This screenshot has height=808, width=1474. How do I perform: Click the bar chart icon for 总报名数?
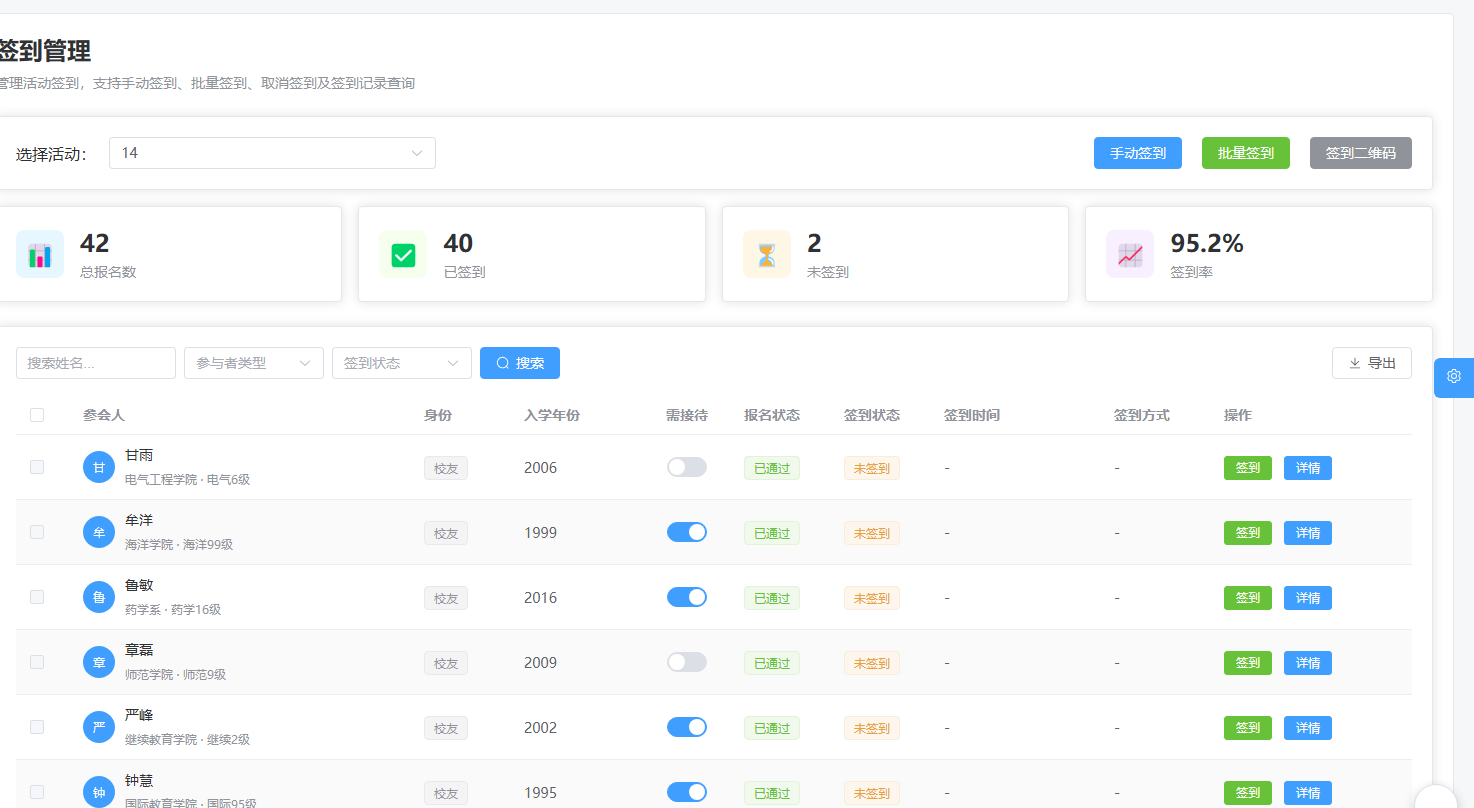tap(40, 254)
